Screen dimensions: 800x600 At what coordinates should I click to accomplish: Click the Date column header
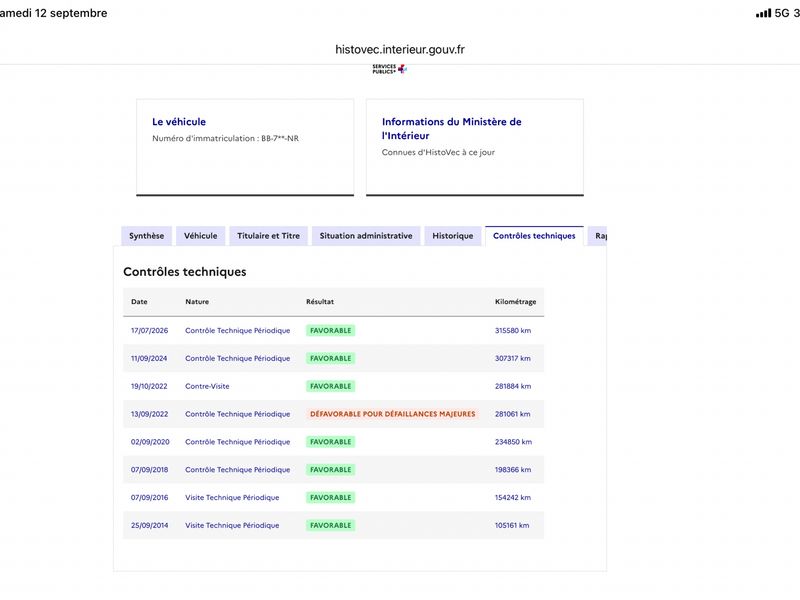pos(139,302)
